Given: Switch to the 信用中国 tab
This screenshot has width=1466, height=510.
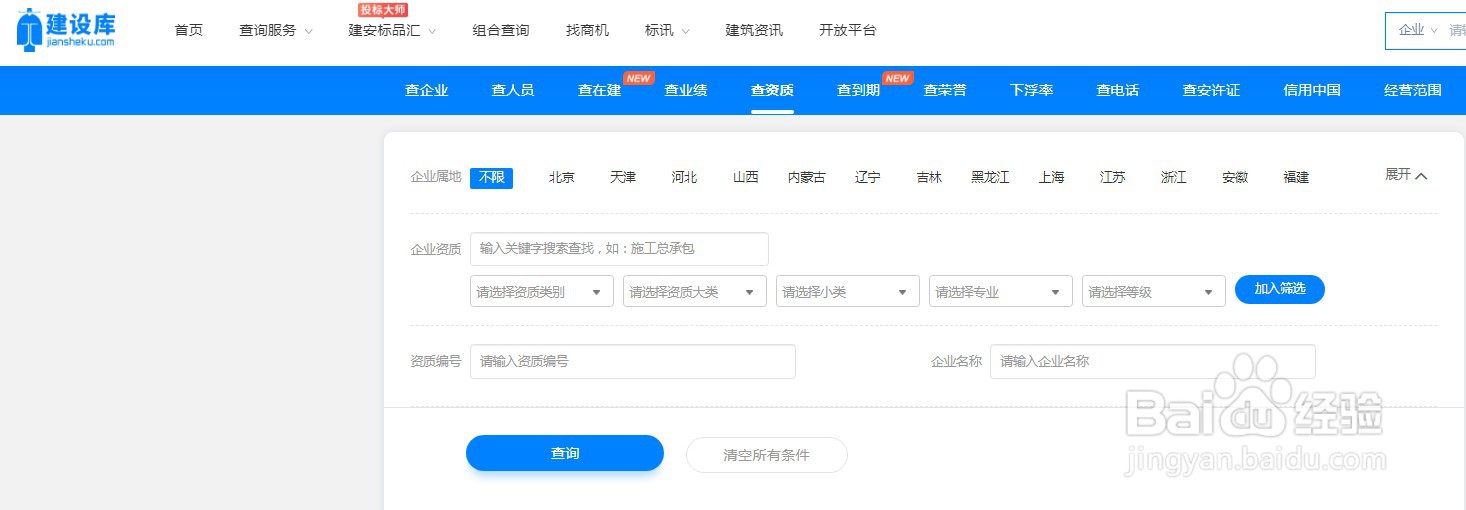Looking at the screenshot, I should click(x=1311, y=90).
